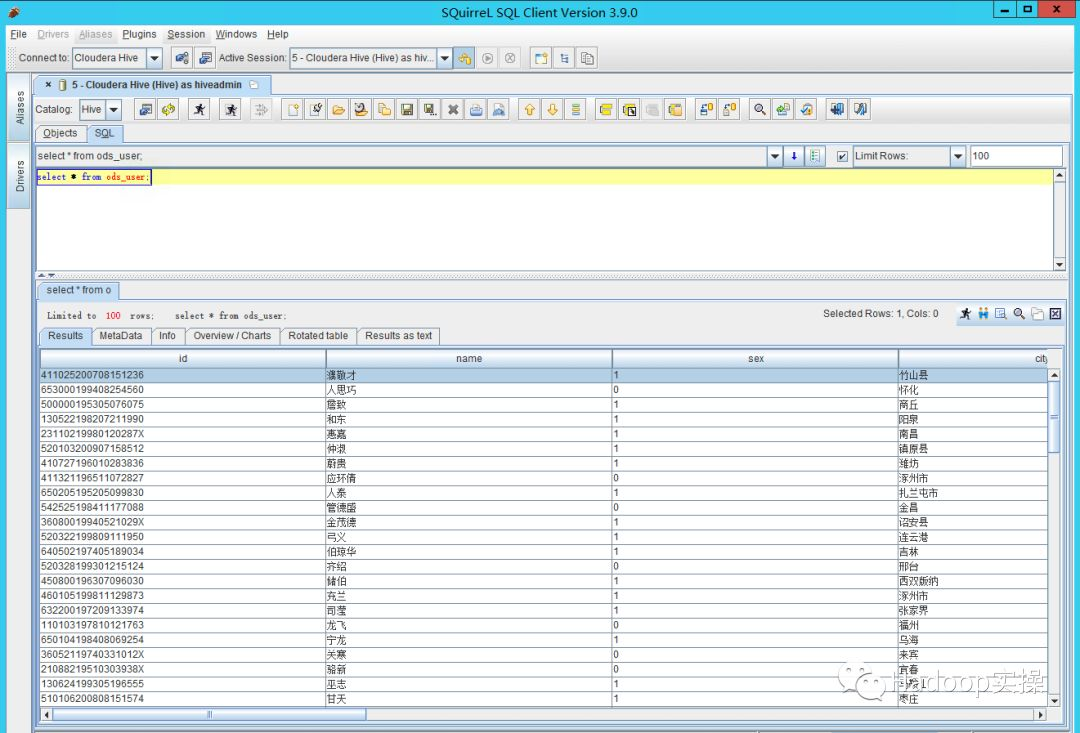
Task: Click the sex column header
Action: click(756, 358)
